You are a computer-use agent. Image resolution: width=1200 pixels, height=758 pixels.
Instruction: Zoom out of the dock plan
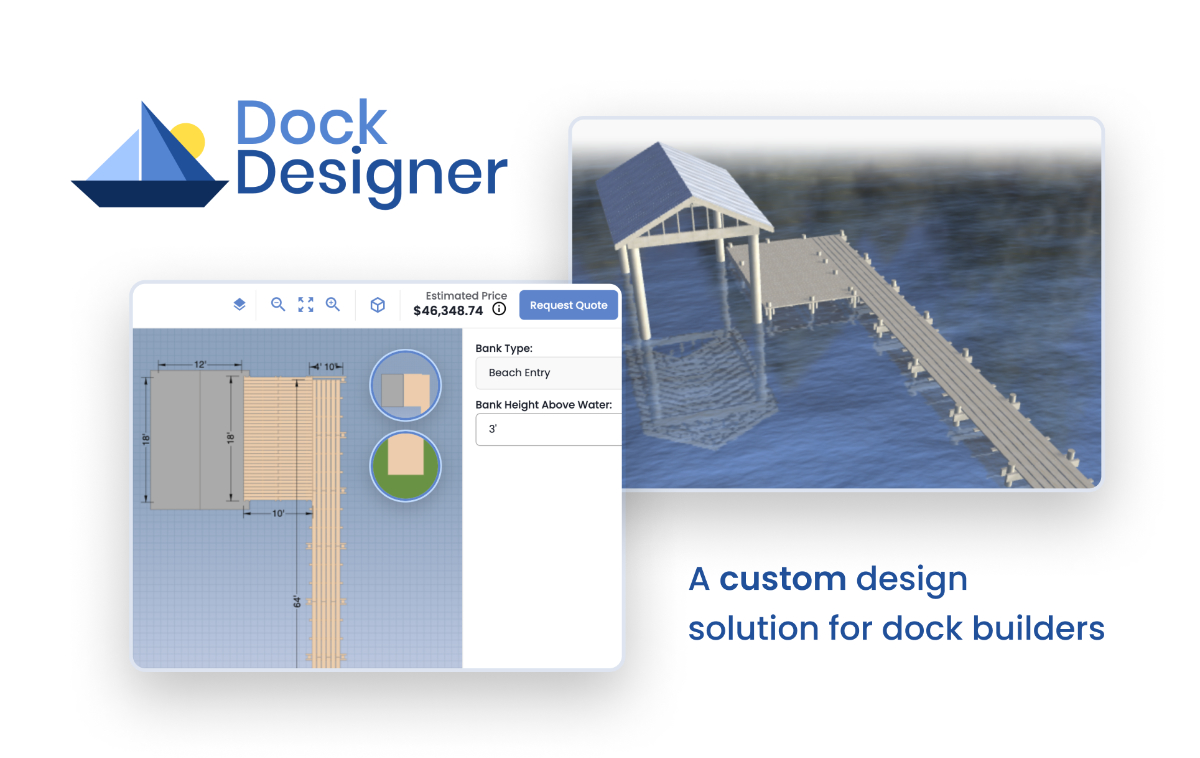tap(278, 305)
